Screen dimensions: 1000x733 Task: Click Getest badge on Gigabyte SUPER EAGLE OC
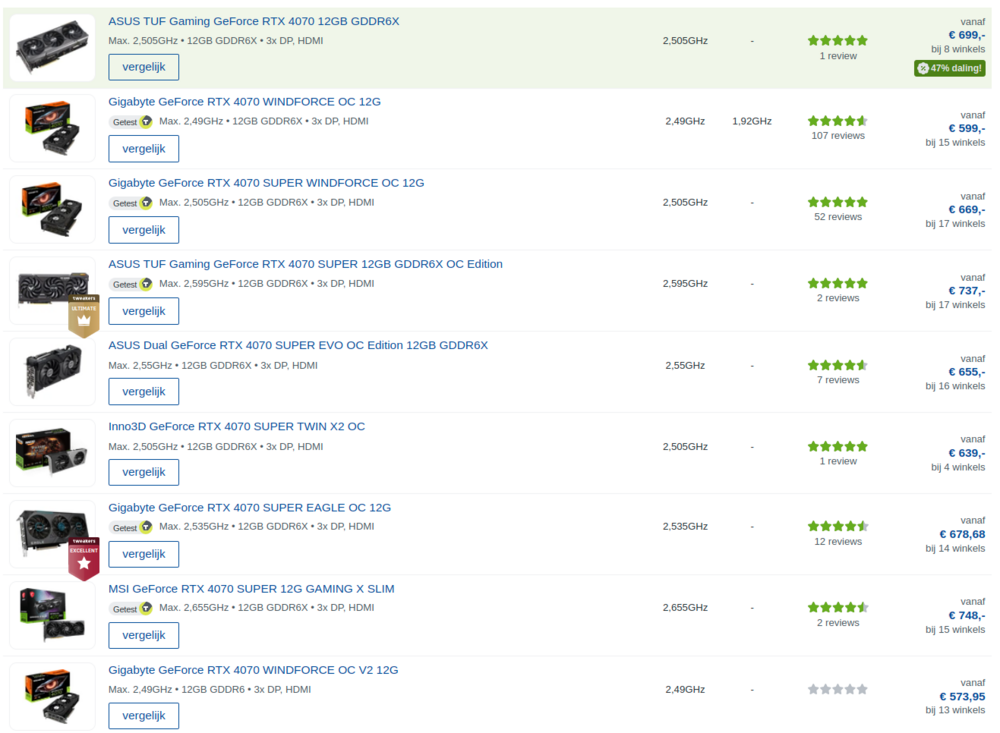(x=131, y=527)
